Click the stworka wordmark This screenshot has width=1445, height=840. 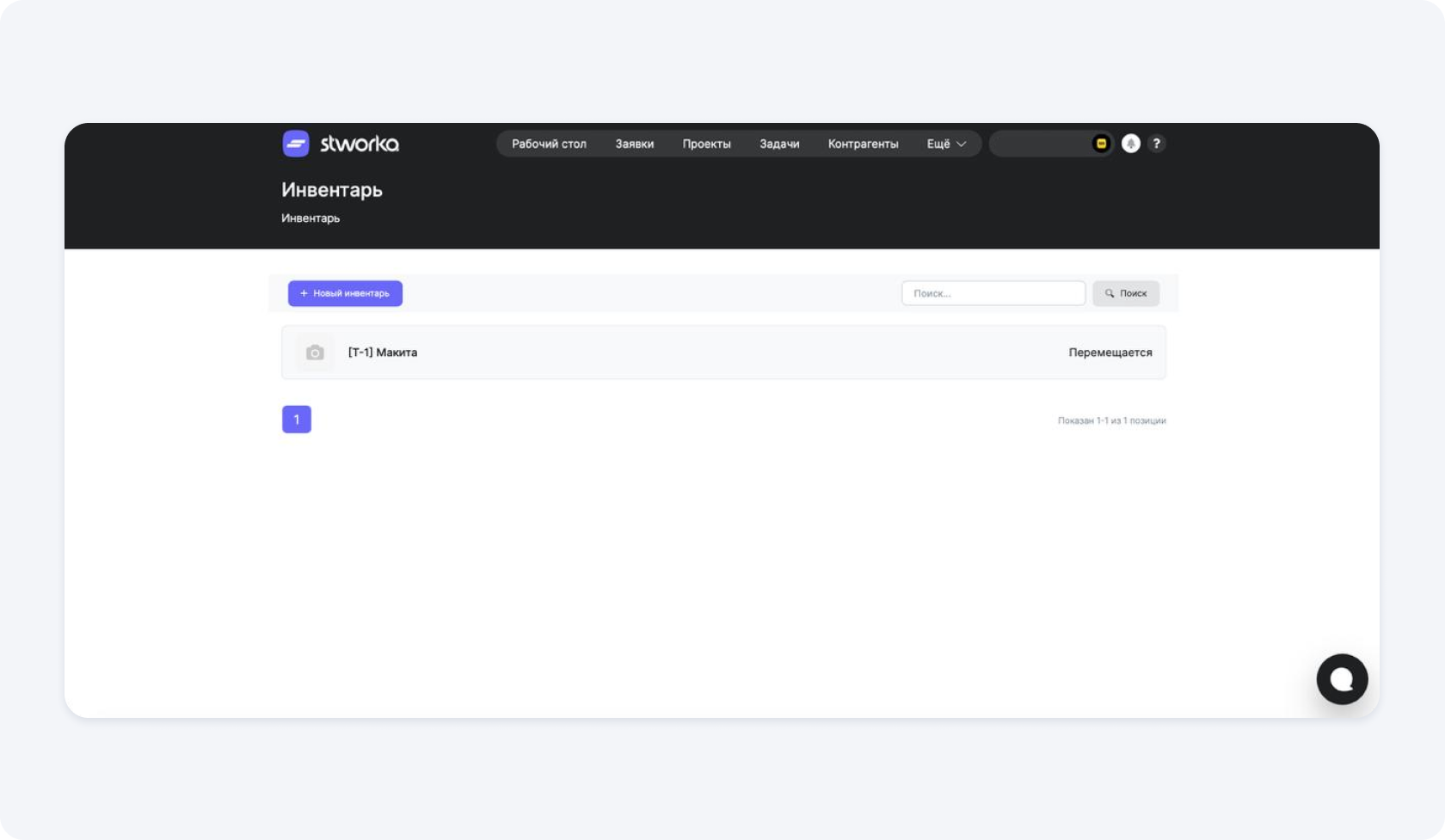pyautogui.click(x=360, y=144)
